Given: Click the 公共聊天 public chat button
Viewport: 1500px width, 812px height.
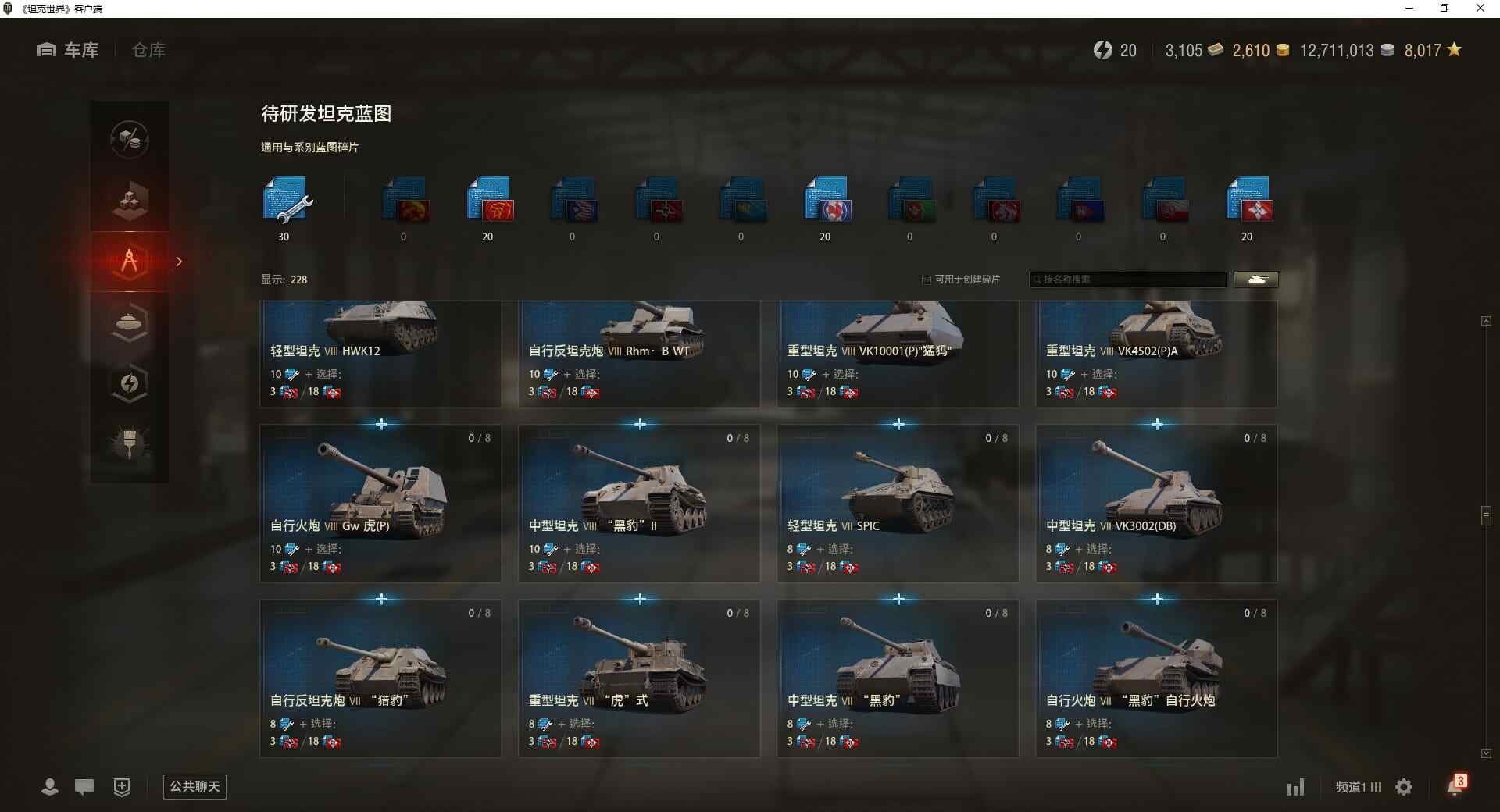Looking at the screenshot, I should (x=195, y=786).
